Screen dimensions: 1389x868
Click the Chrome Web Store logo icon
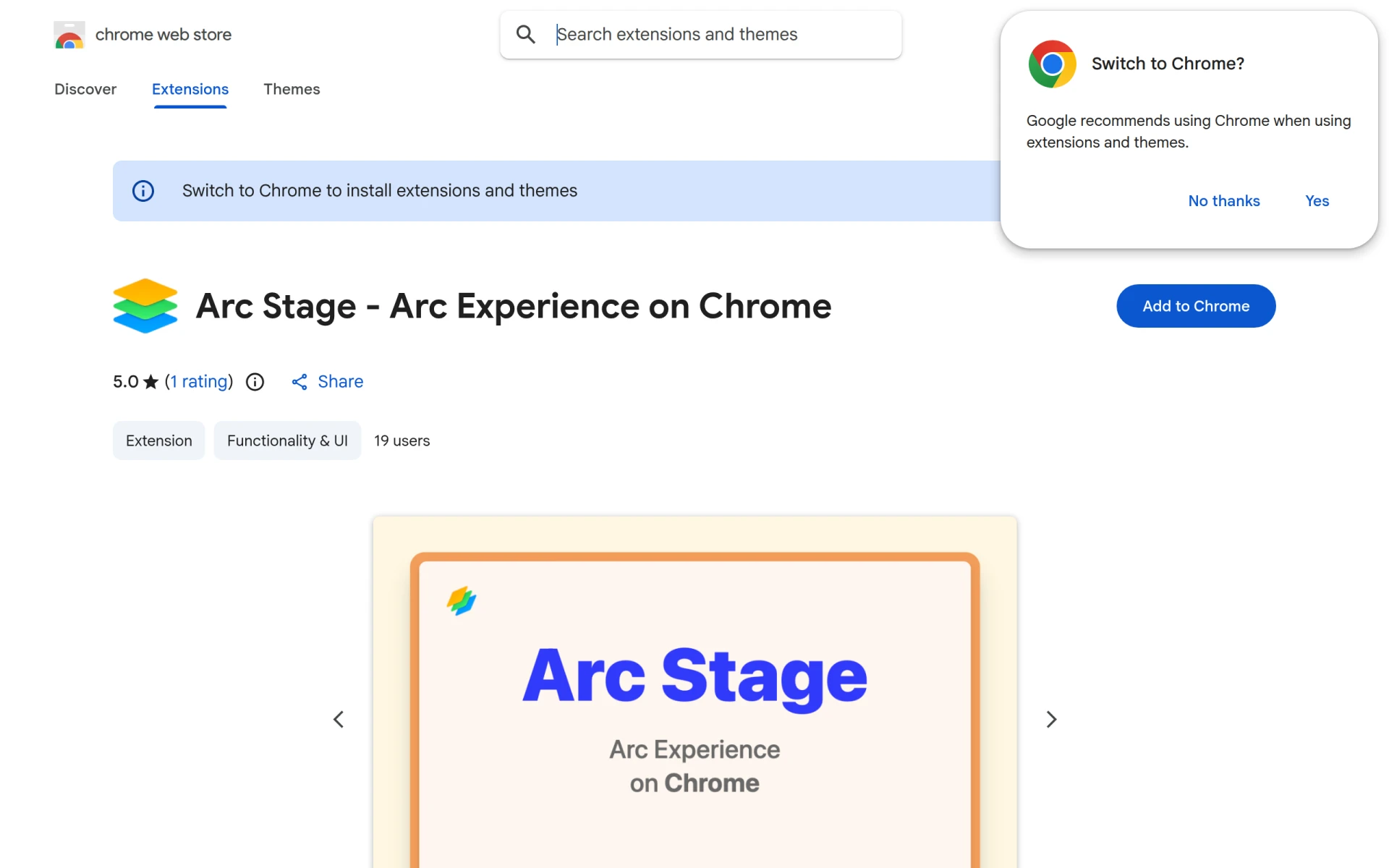tap(69, 35)
